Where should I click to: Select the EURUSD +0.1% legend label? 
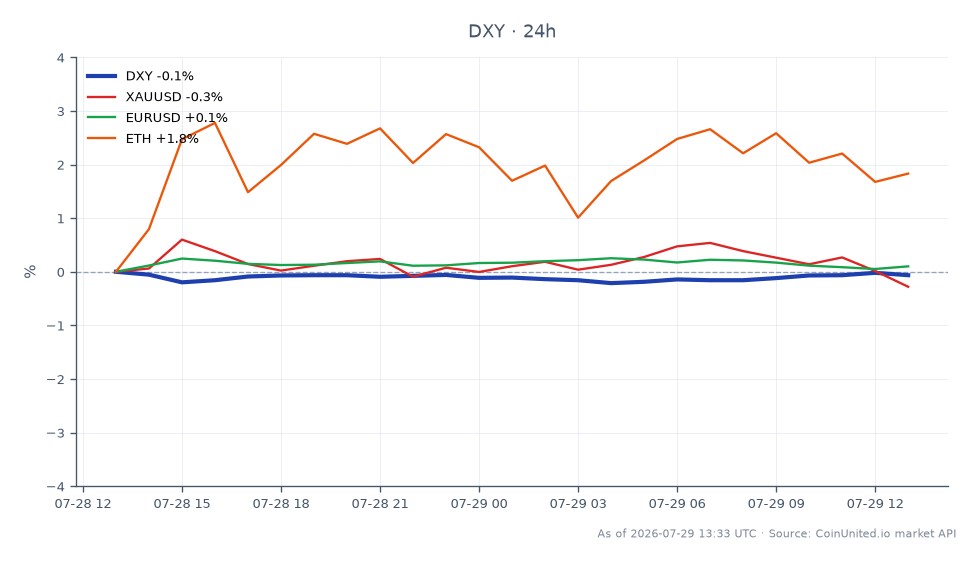[176, 118]
